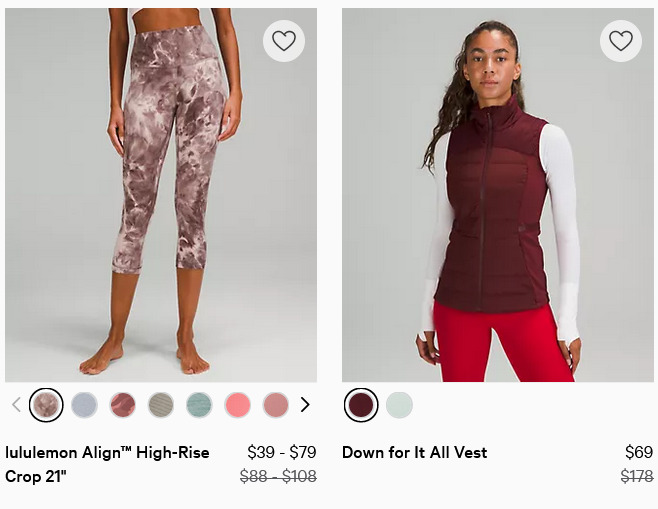This screenshot has width=658, height=509.
Task: Open the Down for It All Vest link
Action: (415, 453)
